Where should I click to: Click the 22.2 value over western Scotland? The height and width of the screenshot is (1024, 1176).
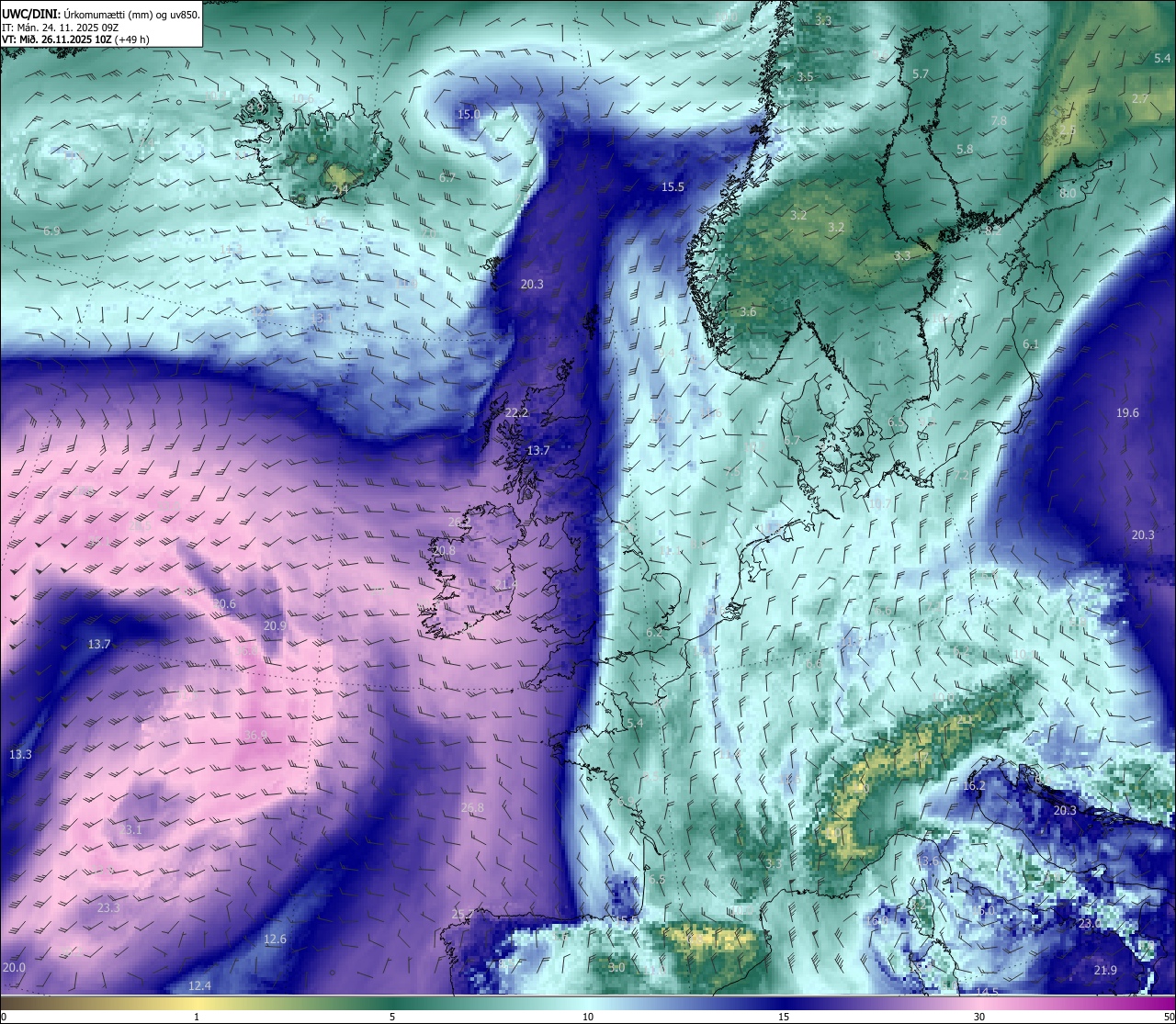pyautogui.click(x=516, y=412)
